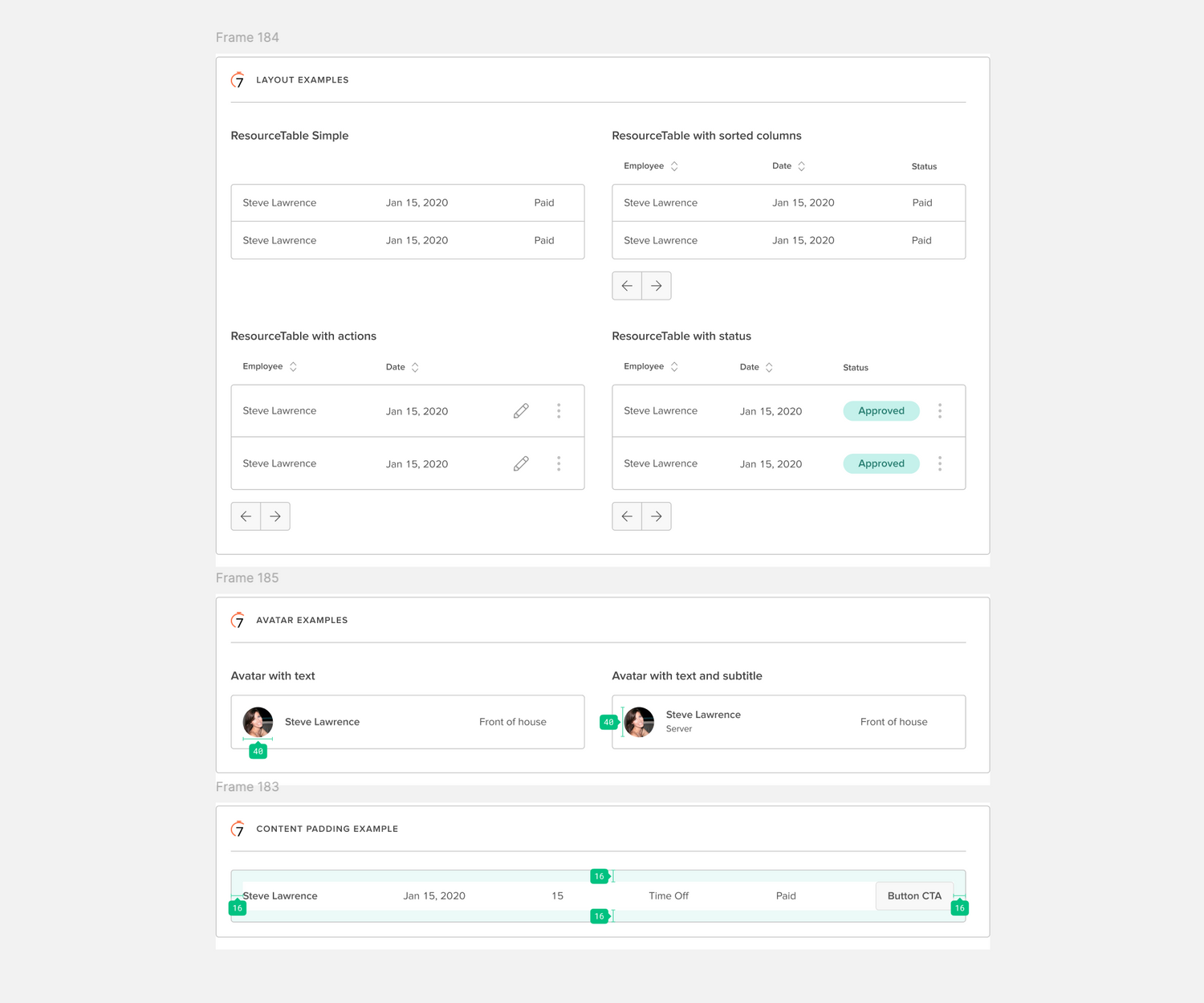Click previous arrow under sorted columns table
The width and height of the screenshot is (1204, 1003).
(627, 286)
